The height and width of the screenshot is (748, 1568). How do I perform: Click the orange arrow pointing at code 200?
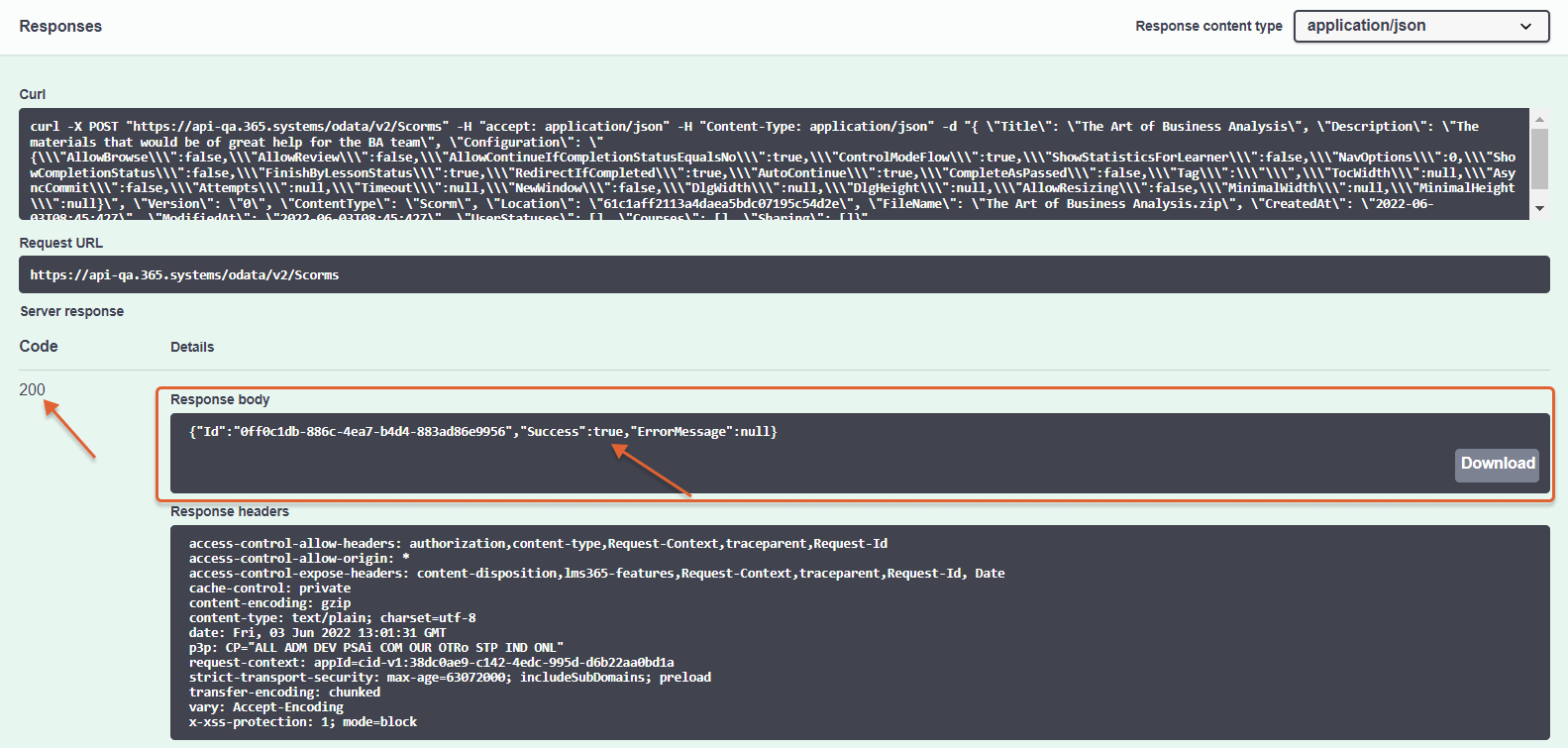[70, 429]
